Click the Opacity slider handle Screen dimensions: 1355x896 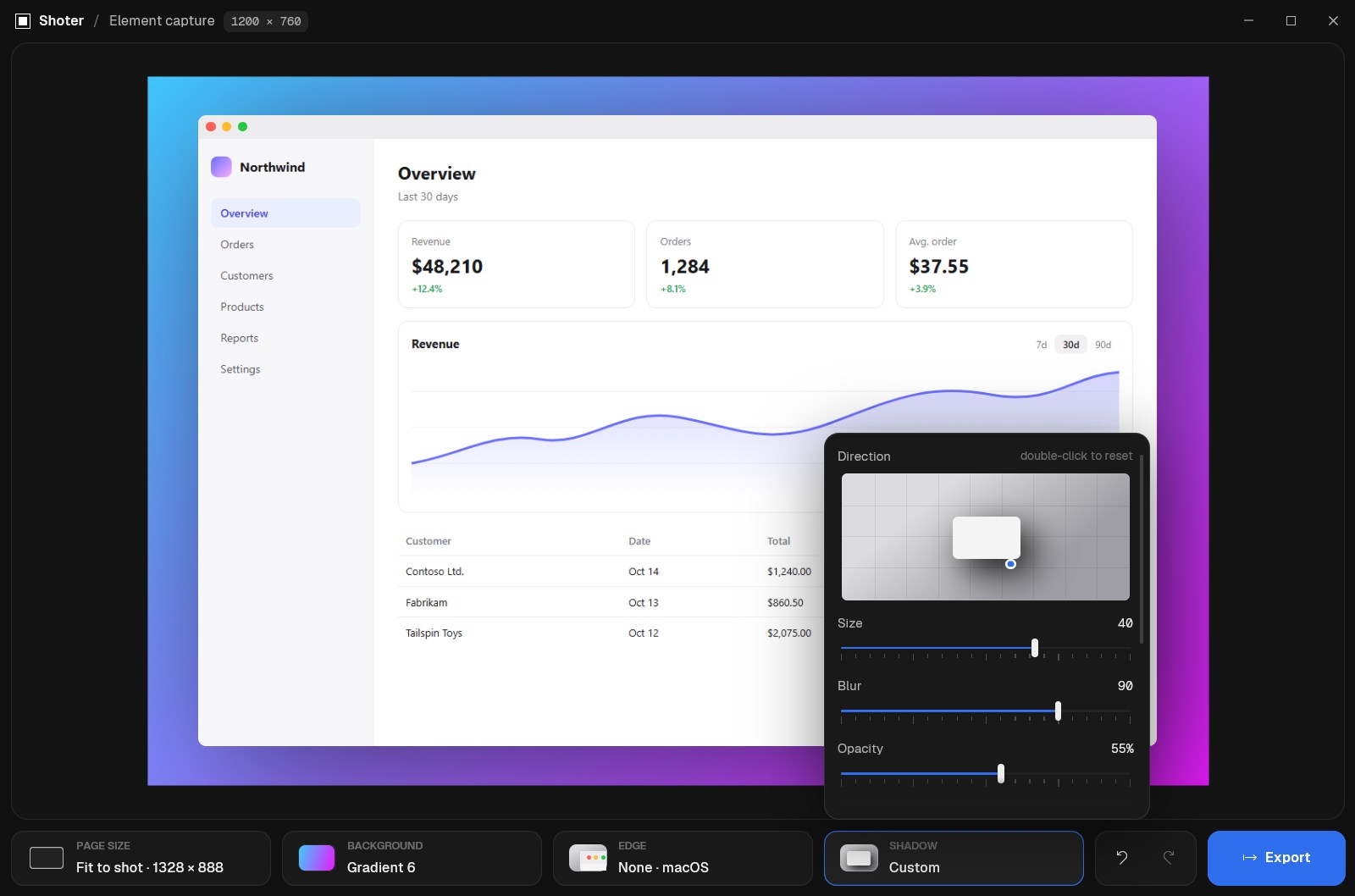(1001, 773)
